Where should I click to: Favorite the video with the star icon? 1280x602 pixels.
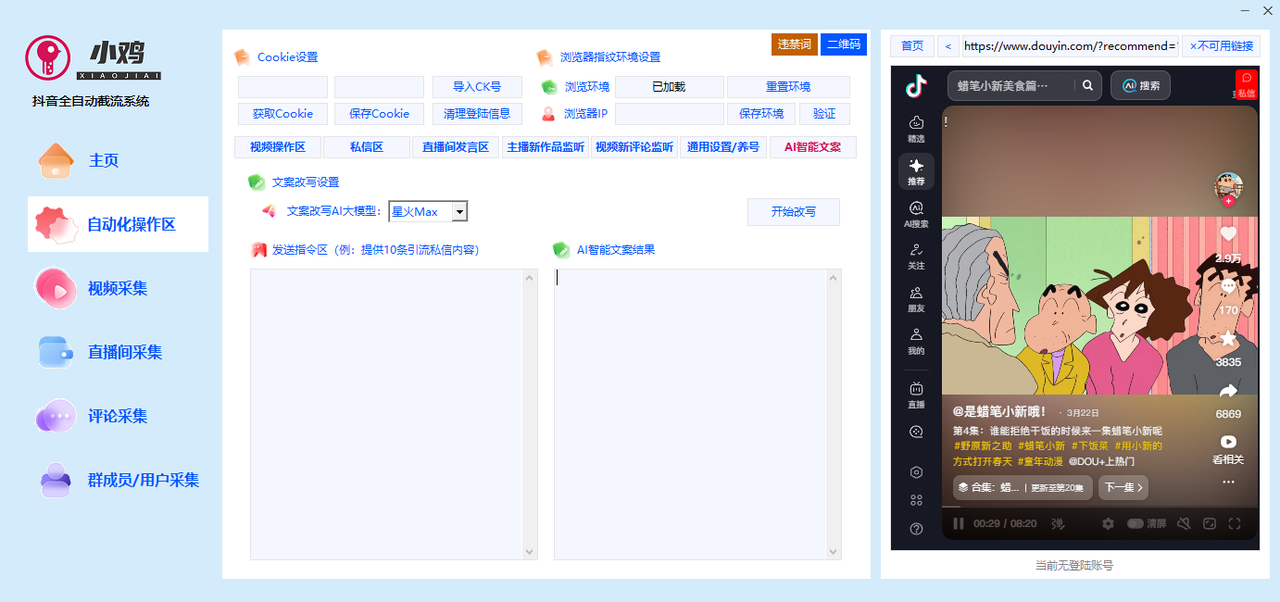(x=1228, y=338)
